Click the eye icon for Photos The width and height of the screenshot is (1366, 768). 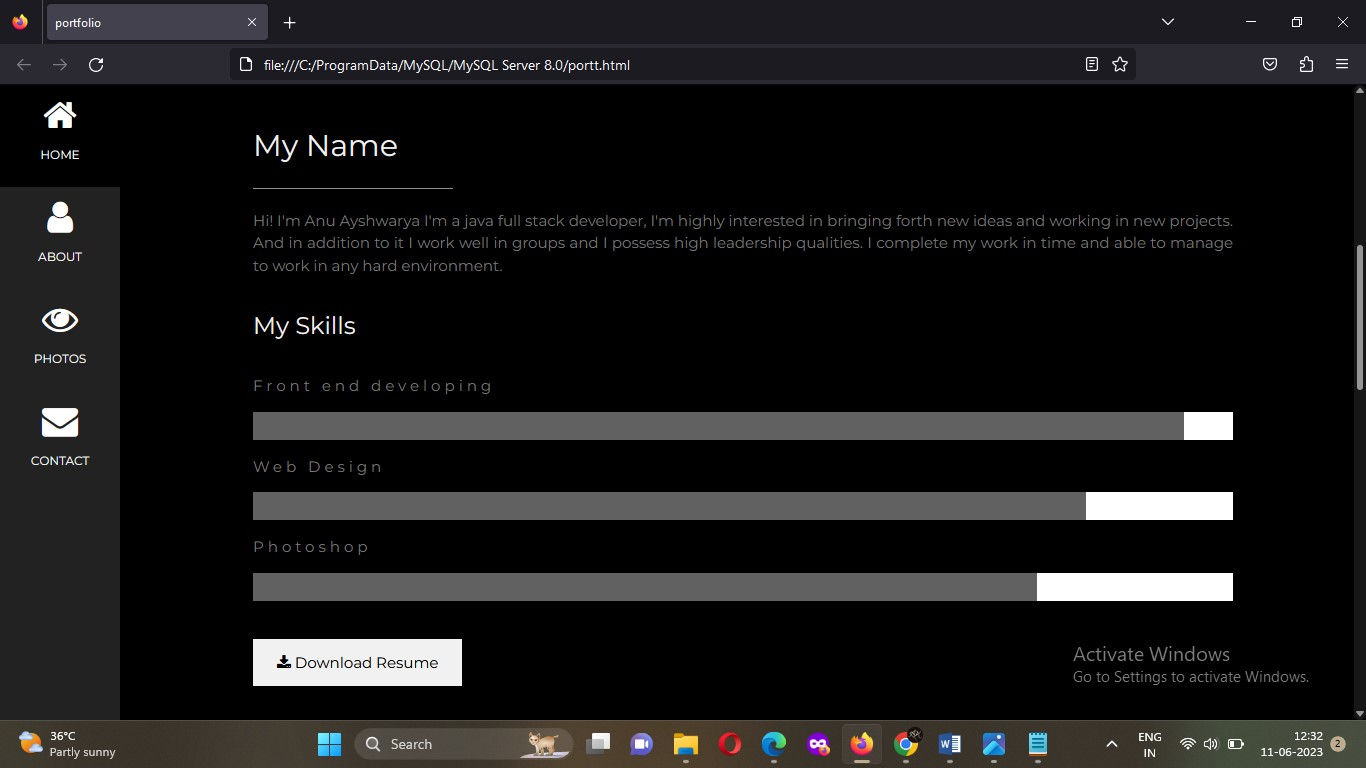[59, 319]
